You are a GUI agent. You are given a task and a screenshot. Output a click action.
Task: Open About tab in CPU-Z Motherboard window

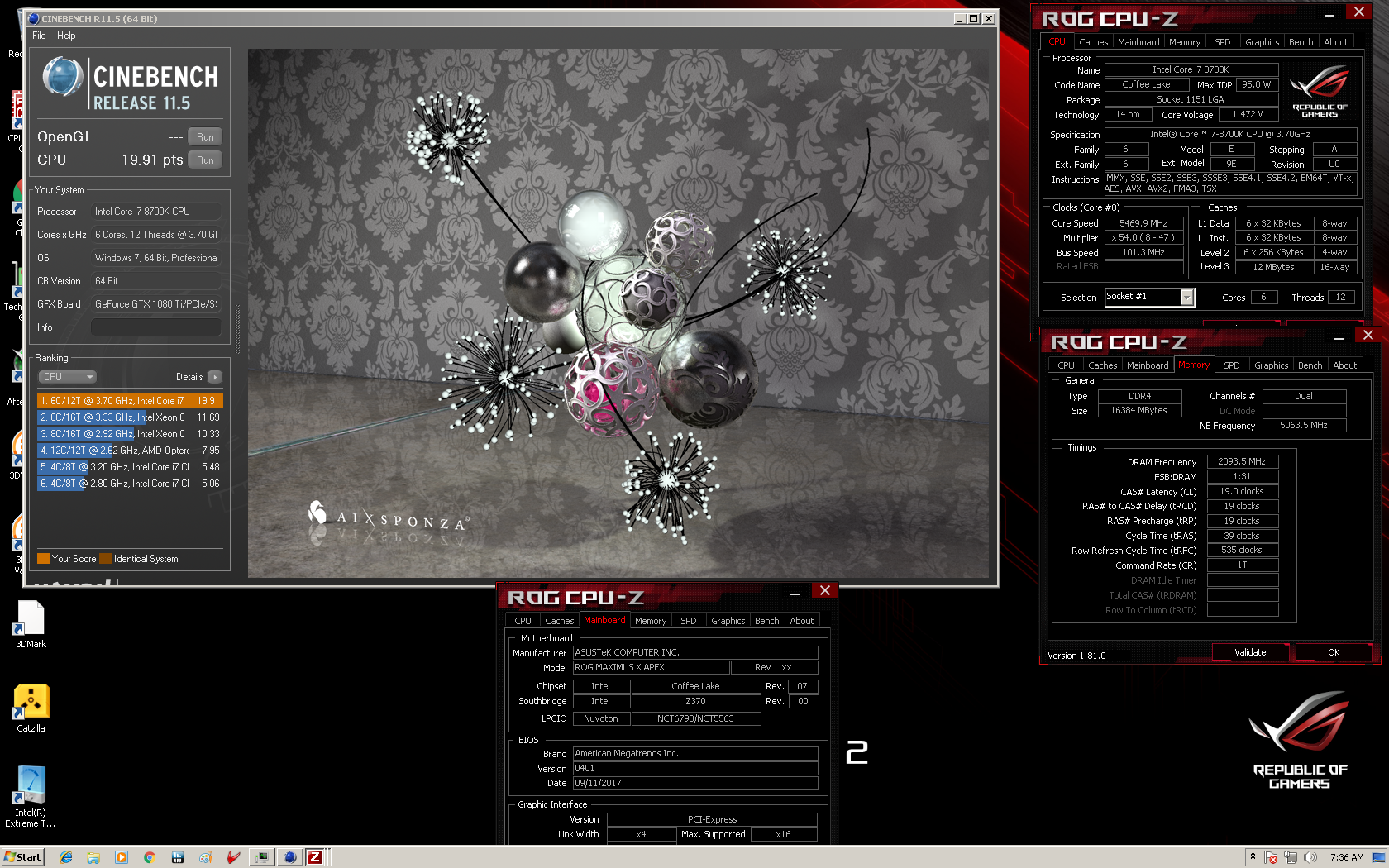coord(801,621)
